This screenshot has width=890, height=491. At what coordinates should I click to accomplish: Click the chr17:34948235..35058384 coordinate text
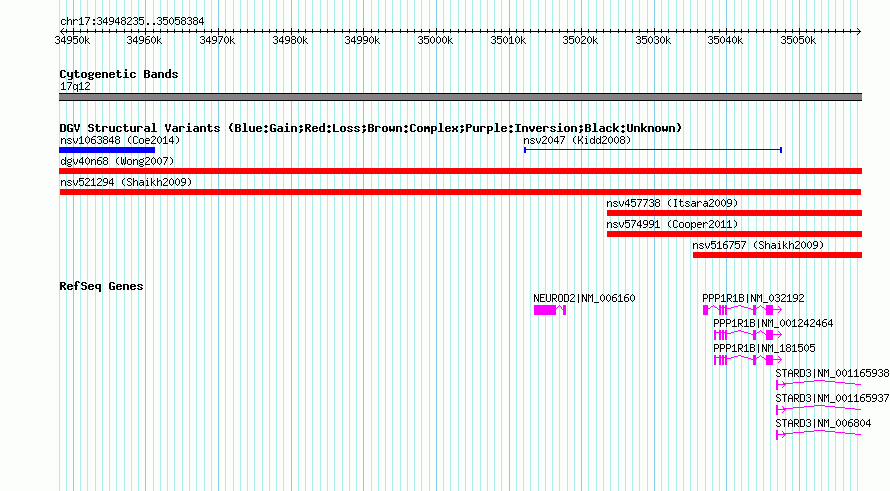[x=132, y=21]
